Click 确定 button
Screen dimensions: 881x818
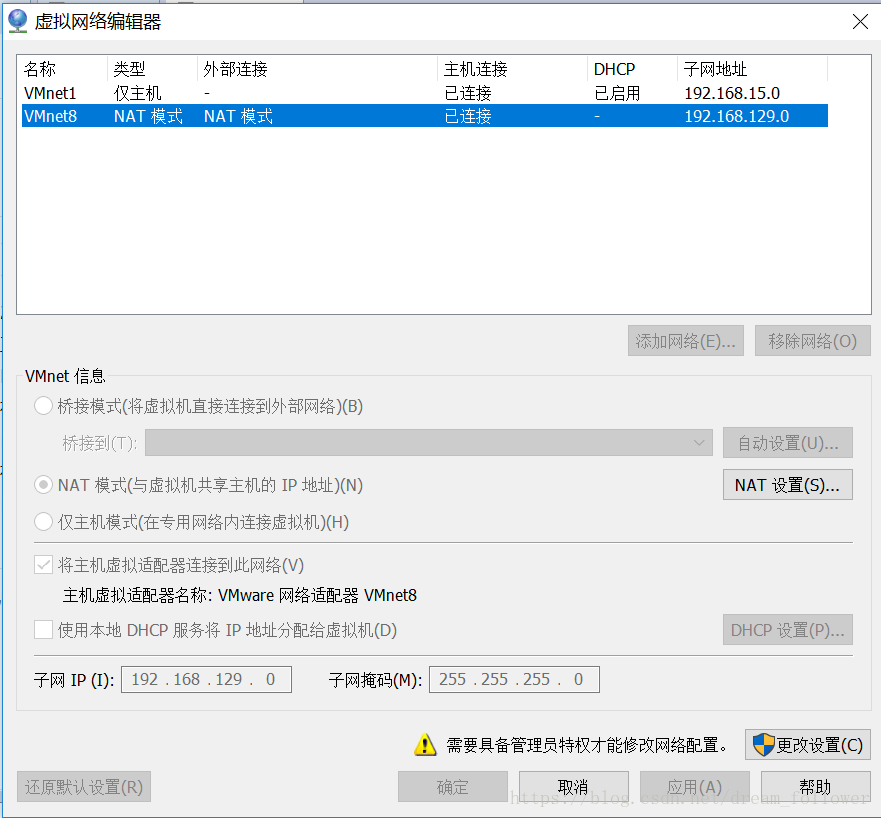pos(453,787)
